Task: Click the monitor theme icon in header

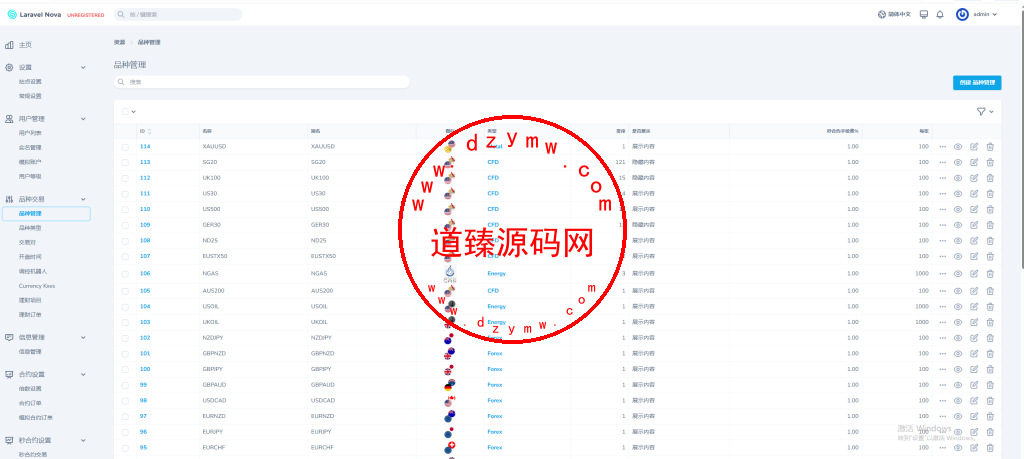Action: point(923,14)
